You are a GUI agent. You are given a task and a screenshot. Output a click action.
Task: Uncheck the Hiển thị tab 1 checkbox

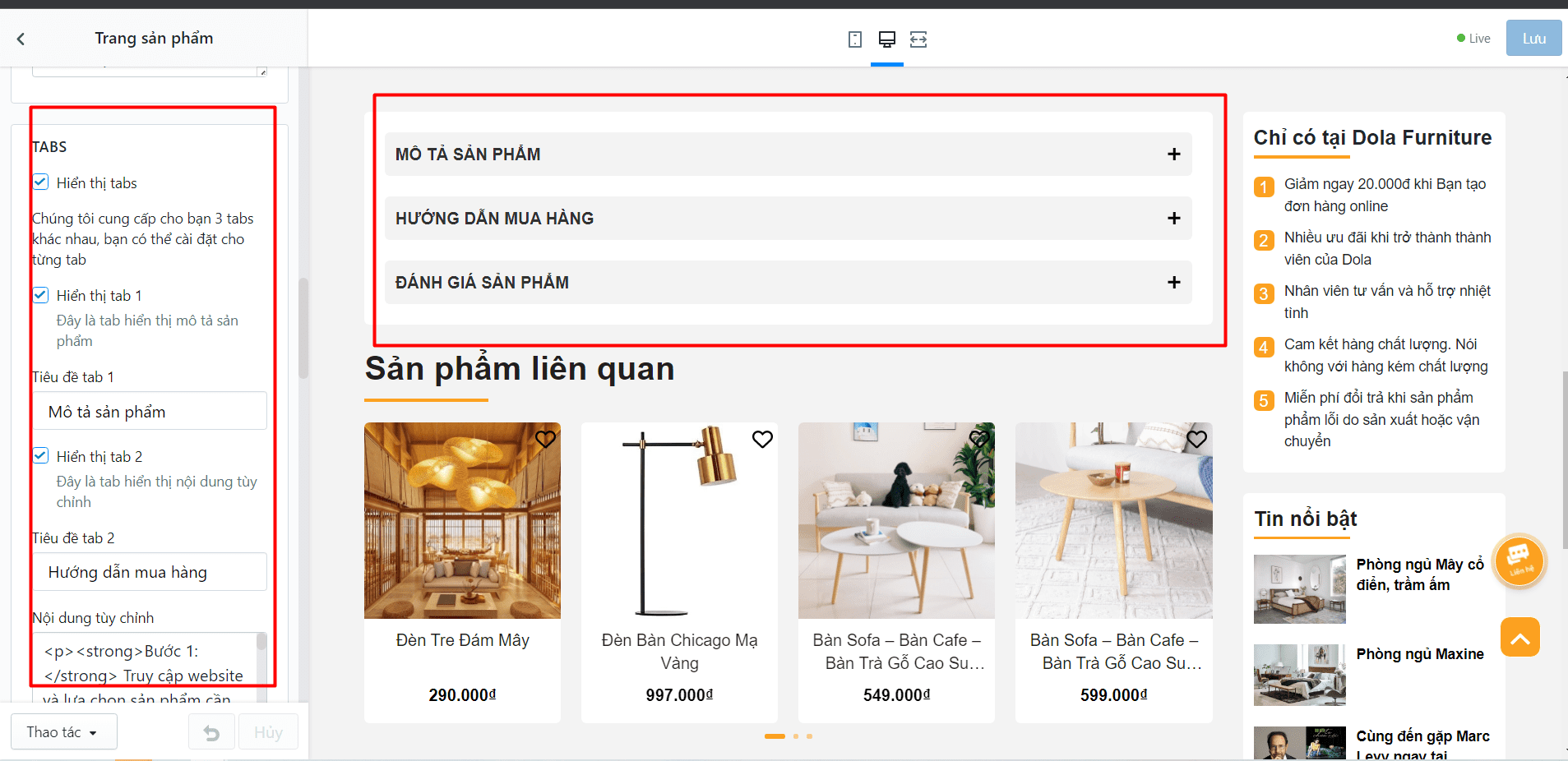point(40,295)
